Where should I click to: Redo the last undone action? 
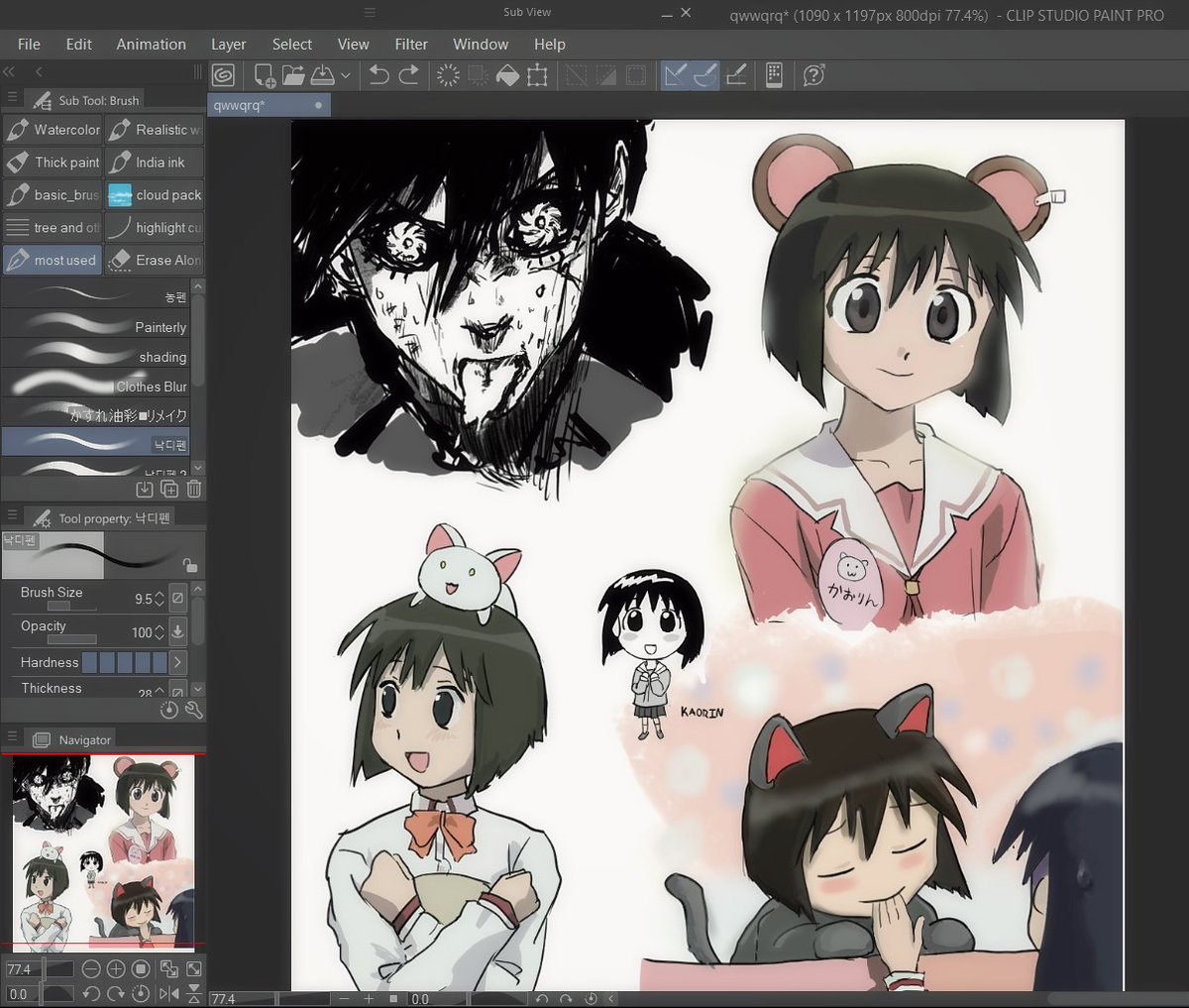tap(408, 75)
